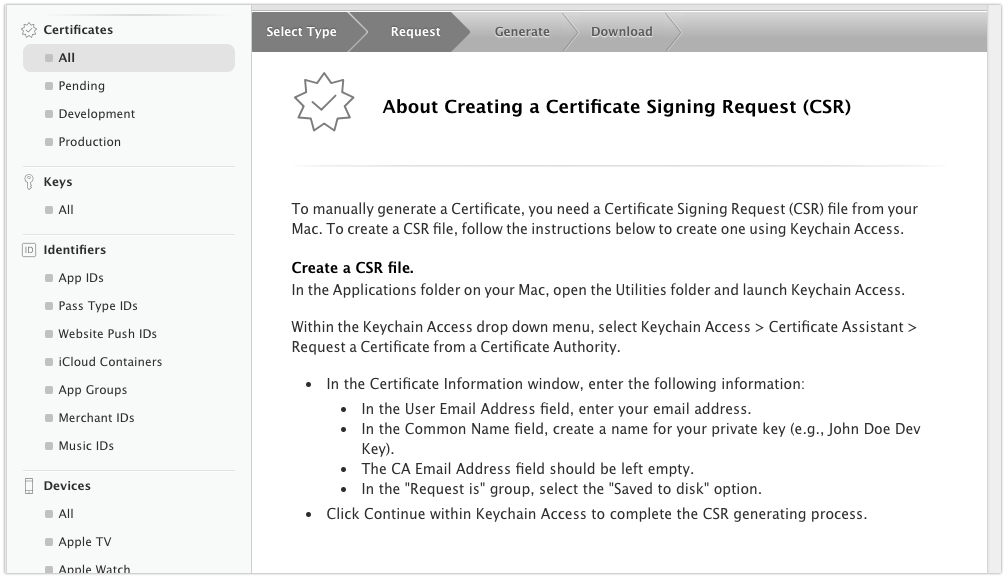Go to Download step
This screenshot has height=578, width=1006.
(x=621, y=31)
